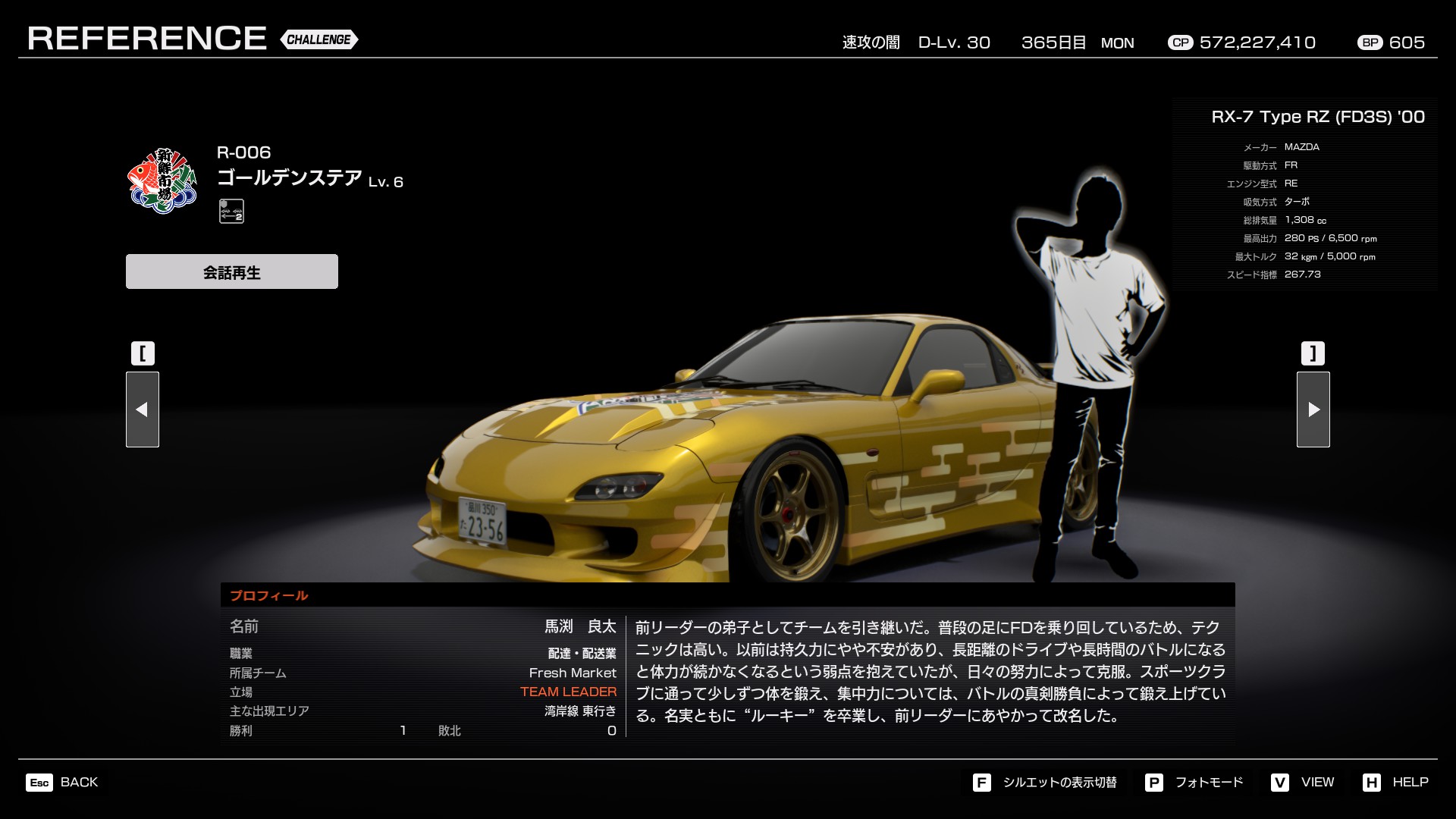Click the F key silhouette icon
Screen dimensions: 1456x819
coord(981,783)
